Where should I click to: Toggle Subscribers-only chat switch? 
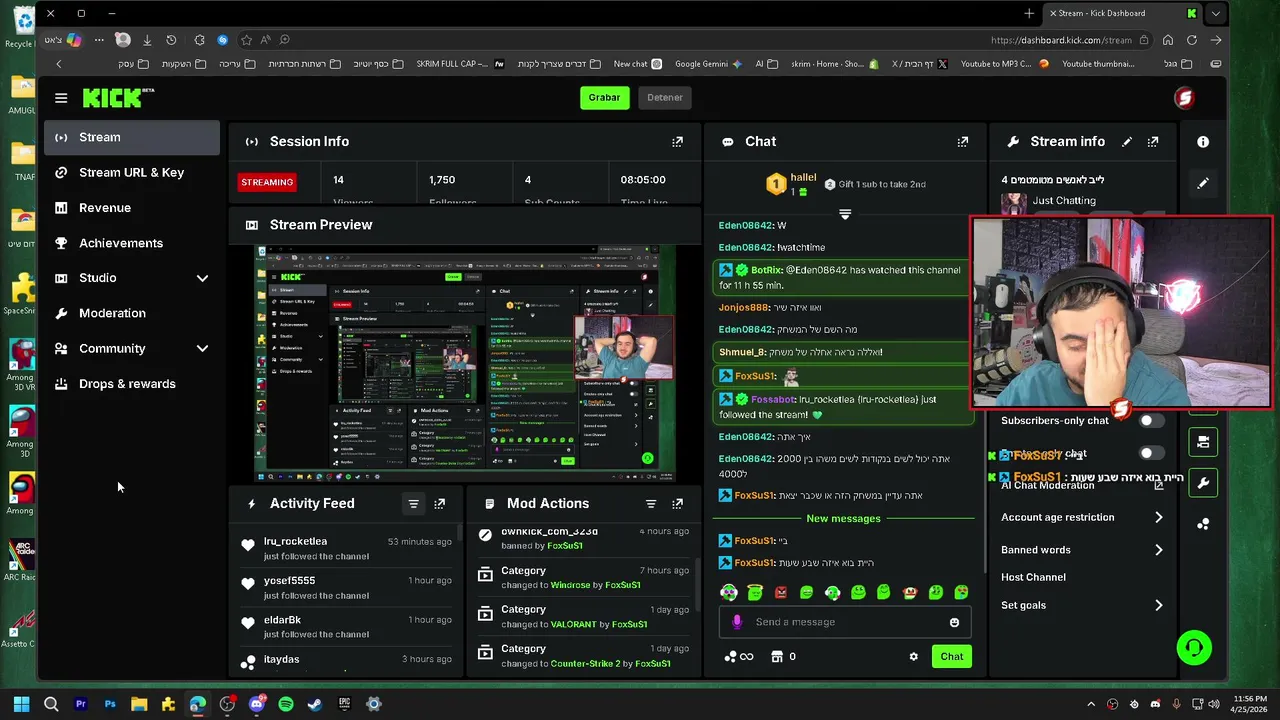point(1152,421)
